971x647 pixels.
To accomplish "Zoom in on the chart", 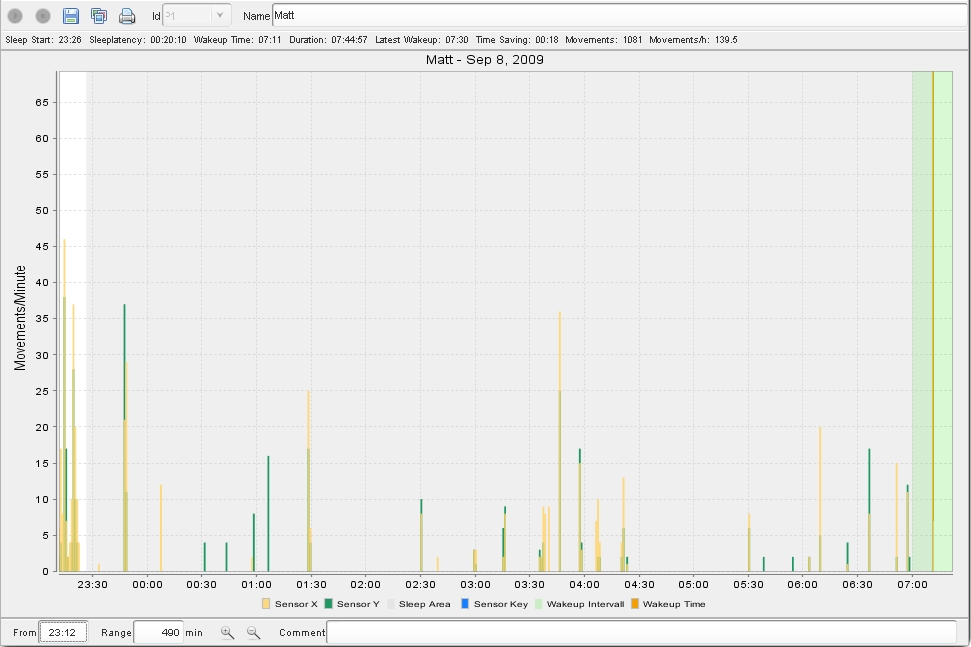I will click(227, 632).
